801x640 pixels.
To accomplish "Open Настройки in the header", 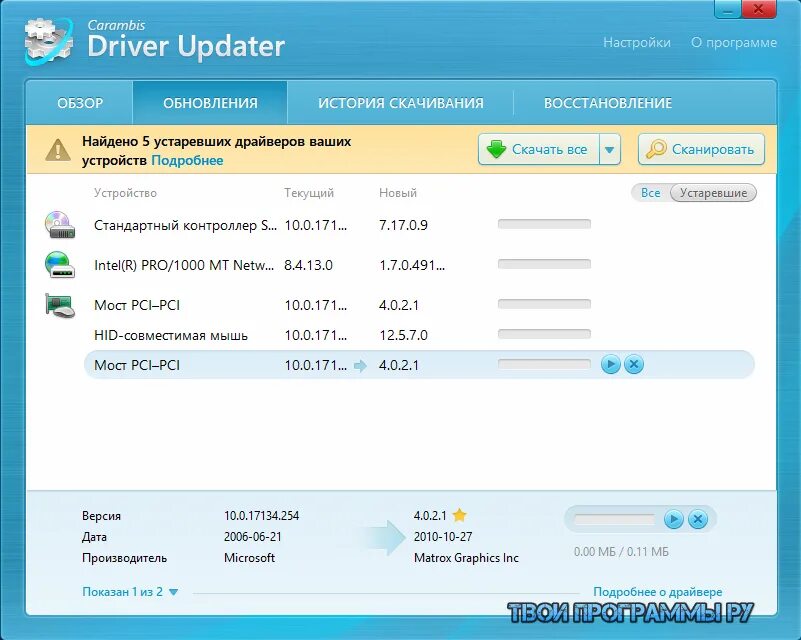I will [x=637, y=42].
